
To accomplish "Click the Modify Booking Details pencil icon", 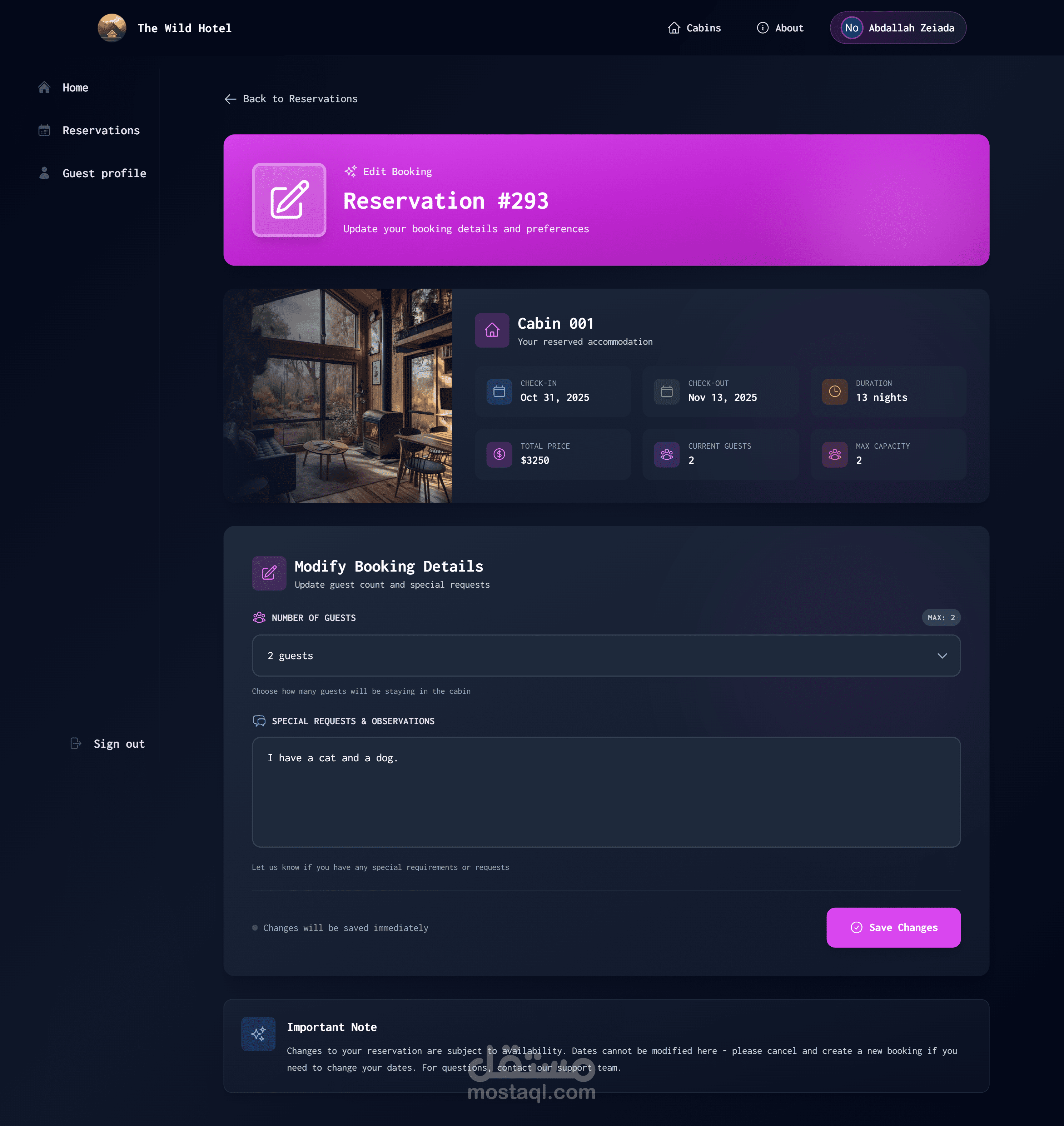I will (x=269, y=573).
